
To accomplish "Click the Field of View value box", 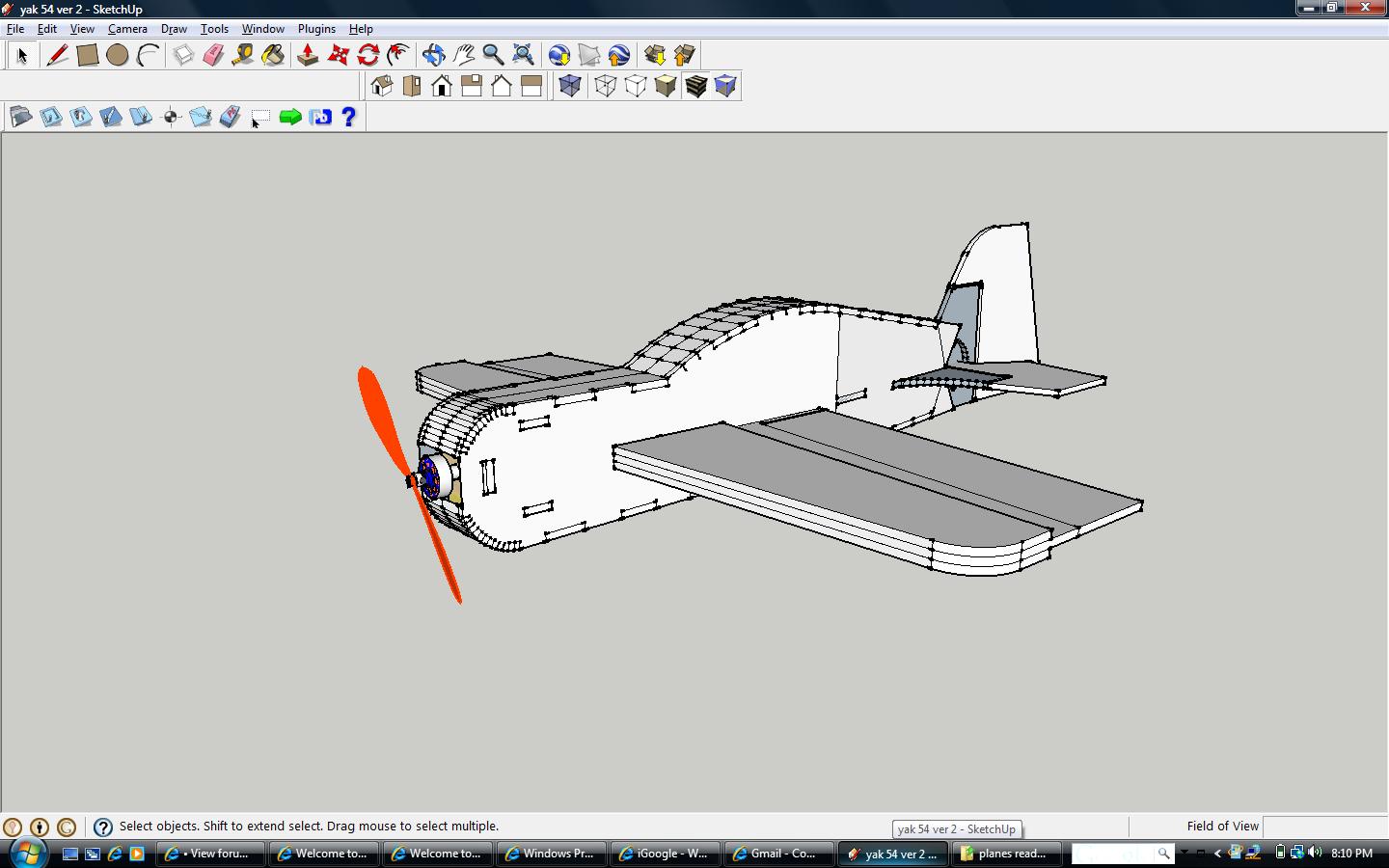I will click(1323, 827).
